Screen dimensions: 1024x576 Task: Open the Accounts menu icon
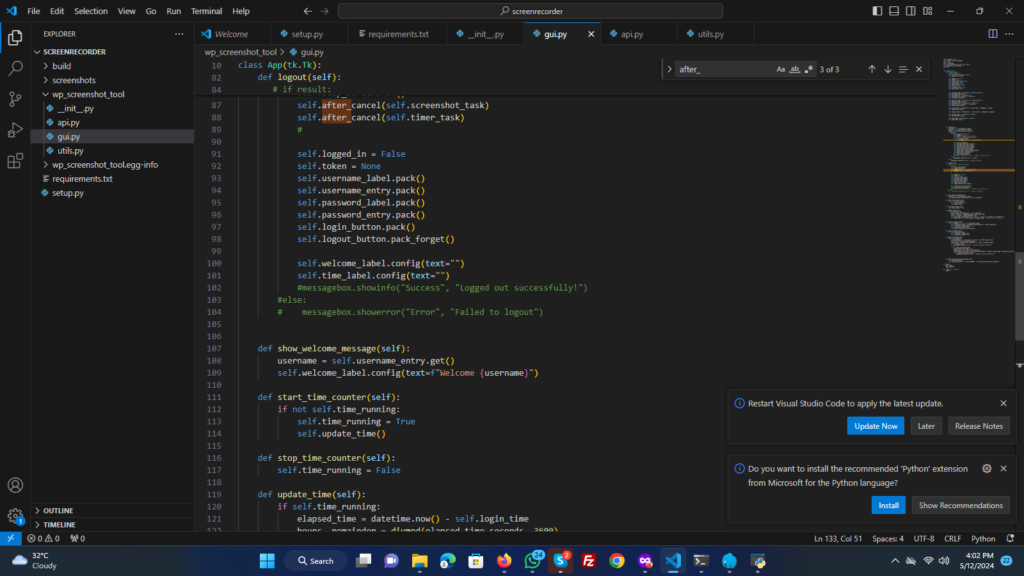(x=15, y=485)
